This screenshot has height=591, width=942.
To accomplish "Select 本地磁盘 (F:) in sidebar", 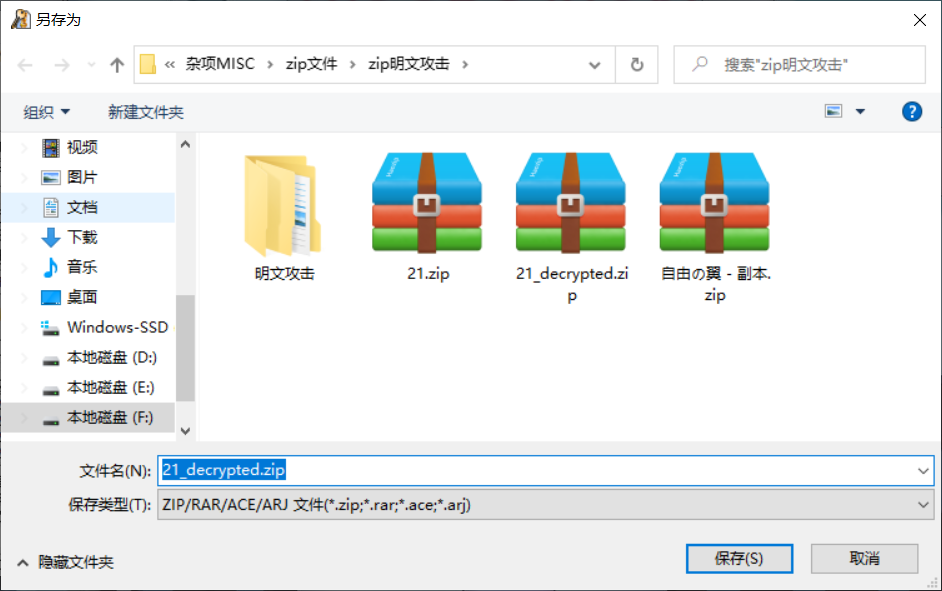I will [104, 417].
